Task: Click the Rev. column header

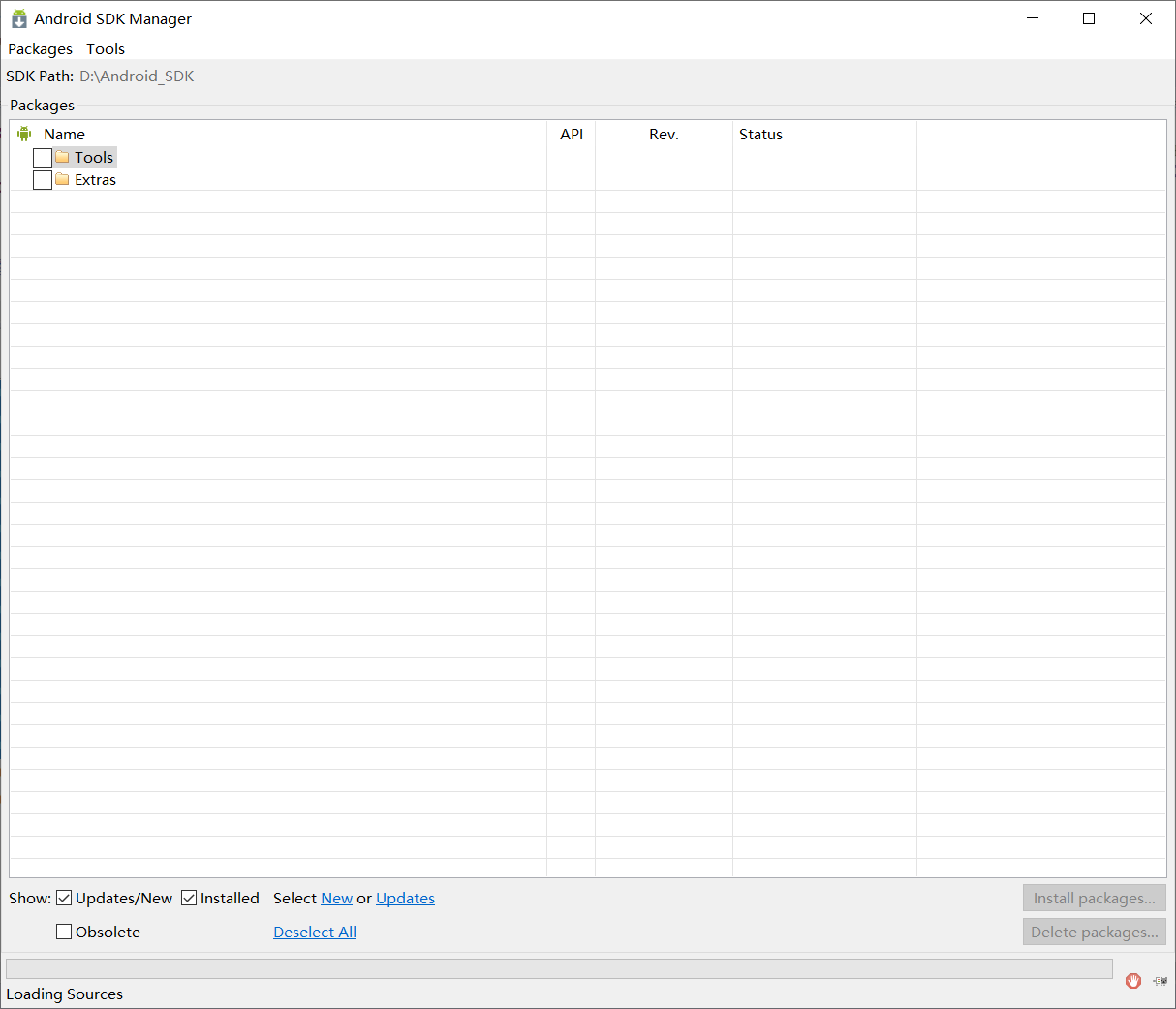Action: click(x=664, y=134)
